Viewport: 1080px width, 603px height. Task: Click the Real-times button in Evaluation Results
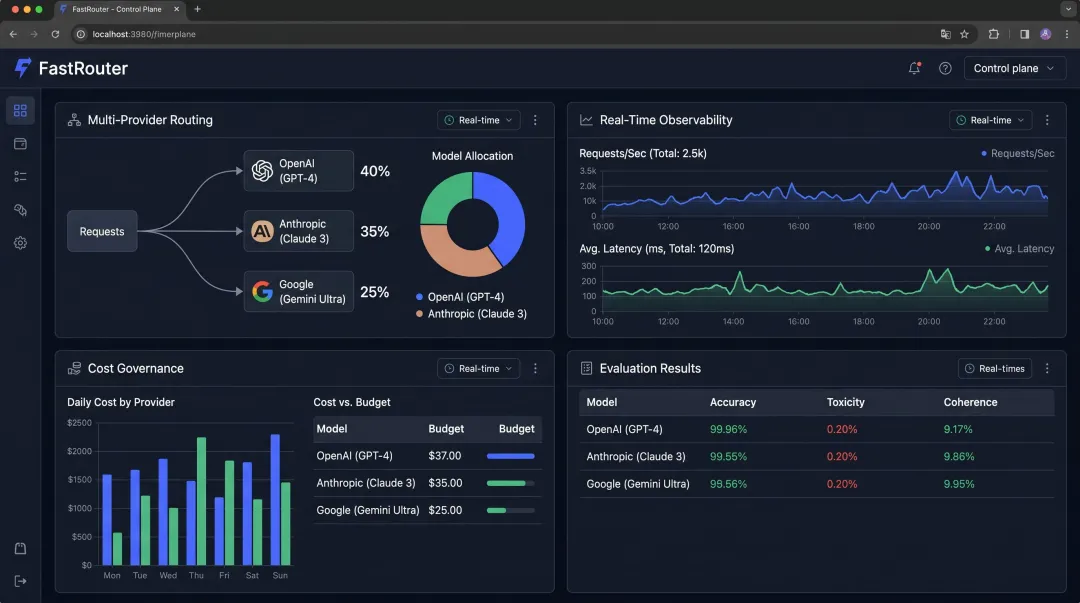point(995,369)
